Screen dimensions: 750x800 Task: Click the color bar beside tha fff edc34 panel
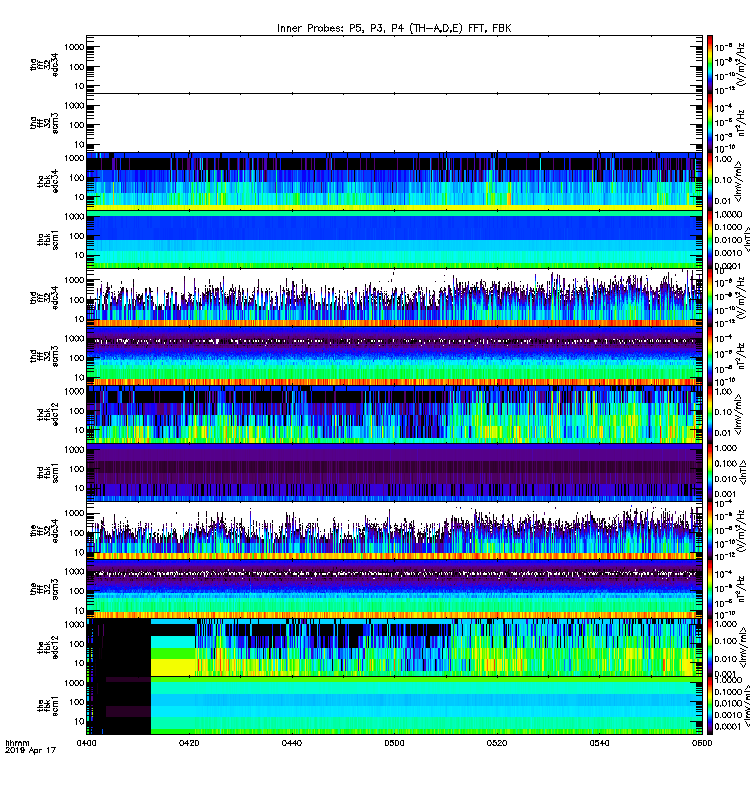pyautogui.click(x=709, y=65)
